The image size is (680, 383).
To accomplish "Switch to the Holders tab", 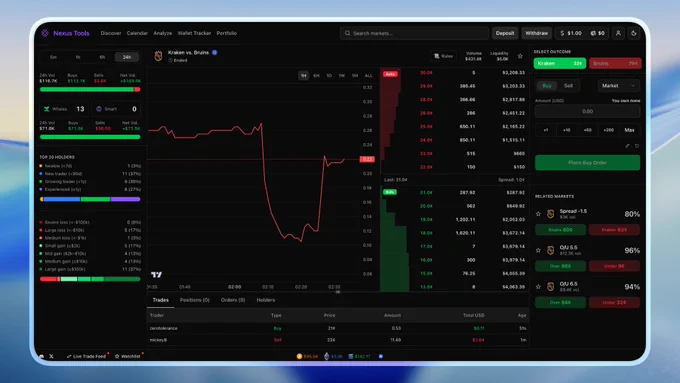I will pyautogui.click(x=266, y=300).
